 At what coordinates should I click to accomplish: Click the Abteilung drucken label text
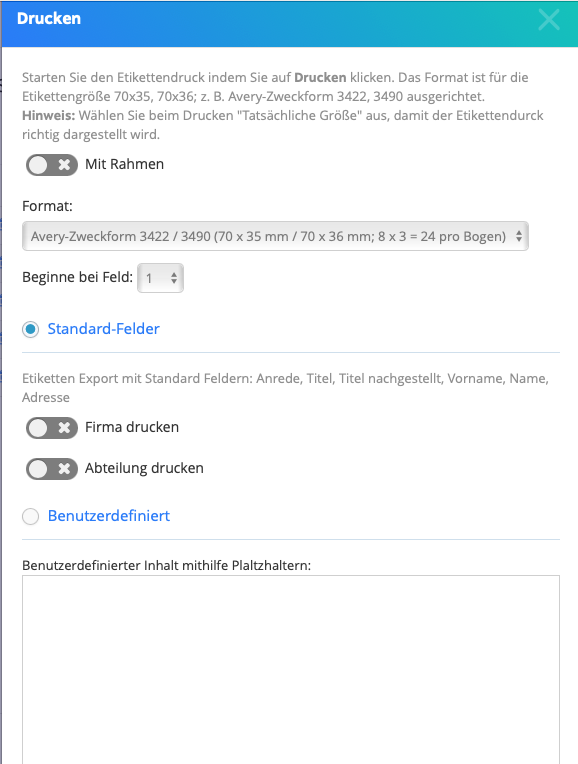click(x=144, y=468)
